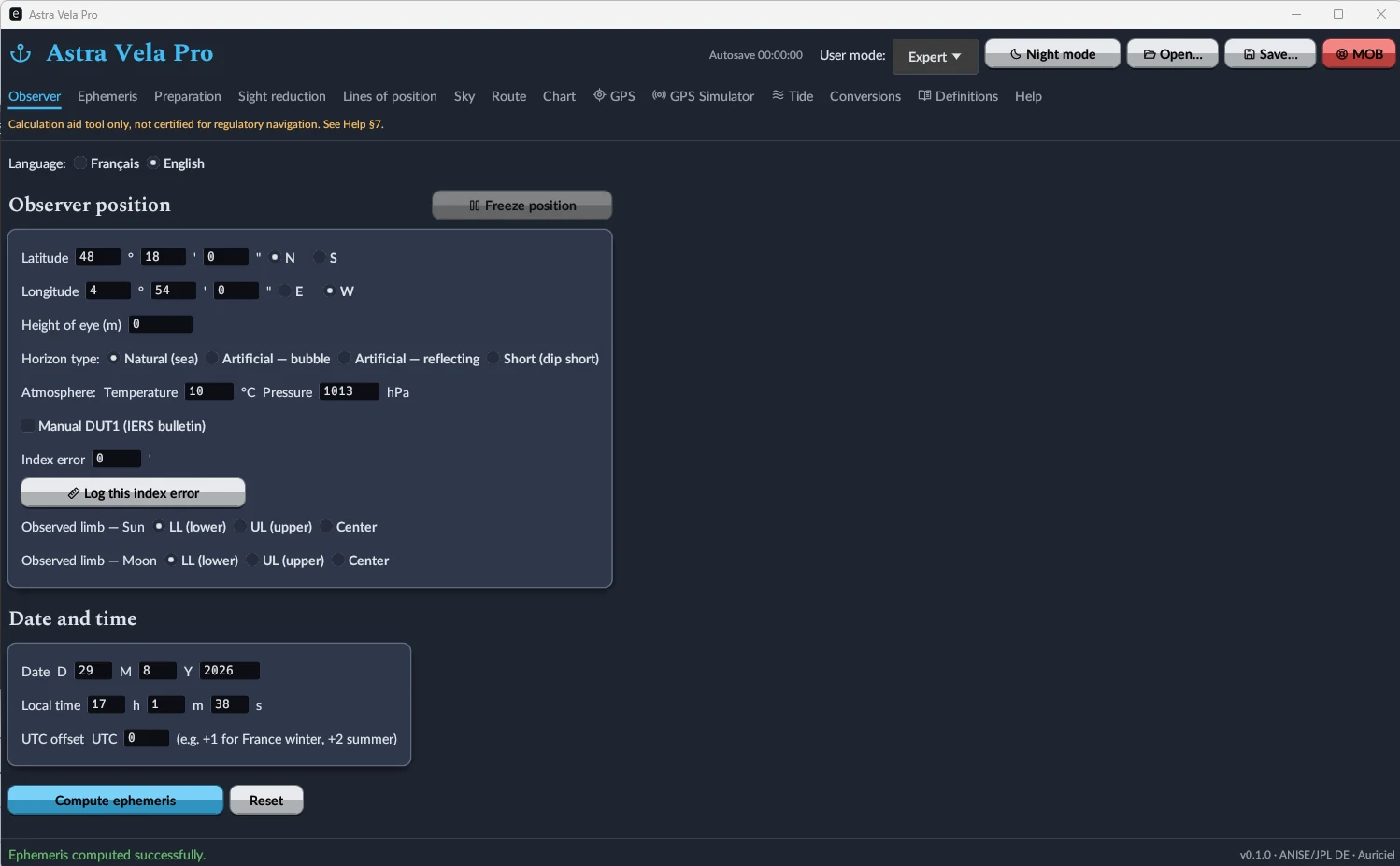Click the date Day field
Image resolution: width=1400 pixels, height=866 pixels.
93,671
